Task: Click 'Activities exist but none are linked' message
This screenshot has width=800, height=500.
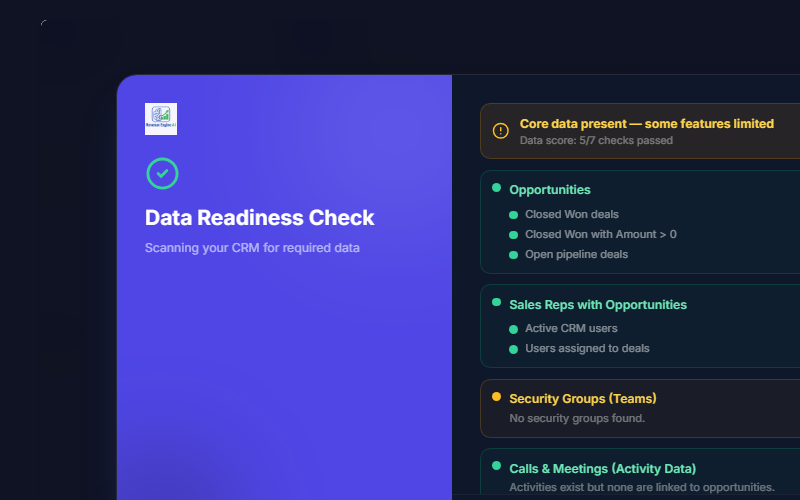Action: pos(642,487)
